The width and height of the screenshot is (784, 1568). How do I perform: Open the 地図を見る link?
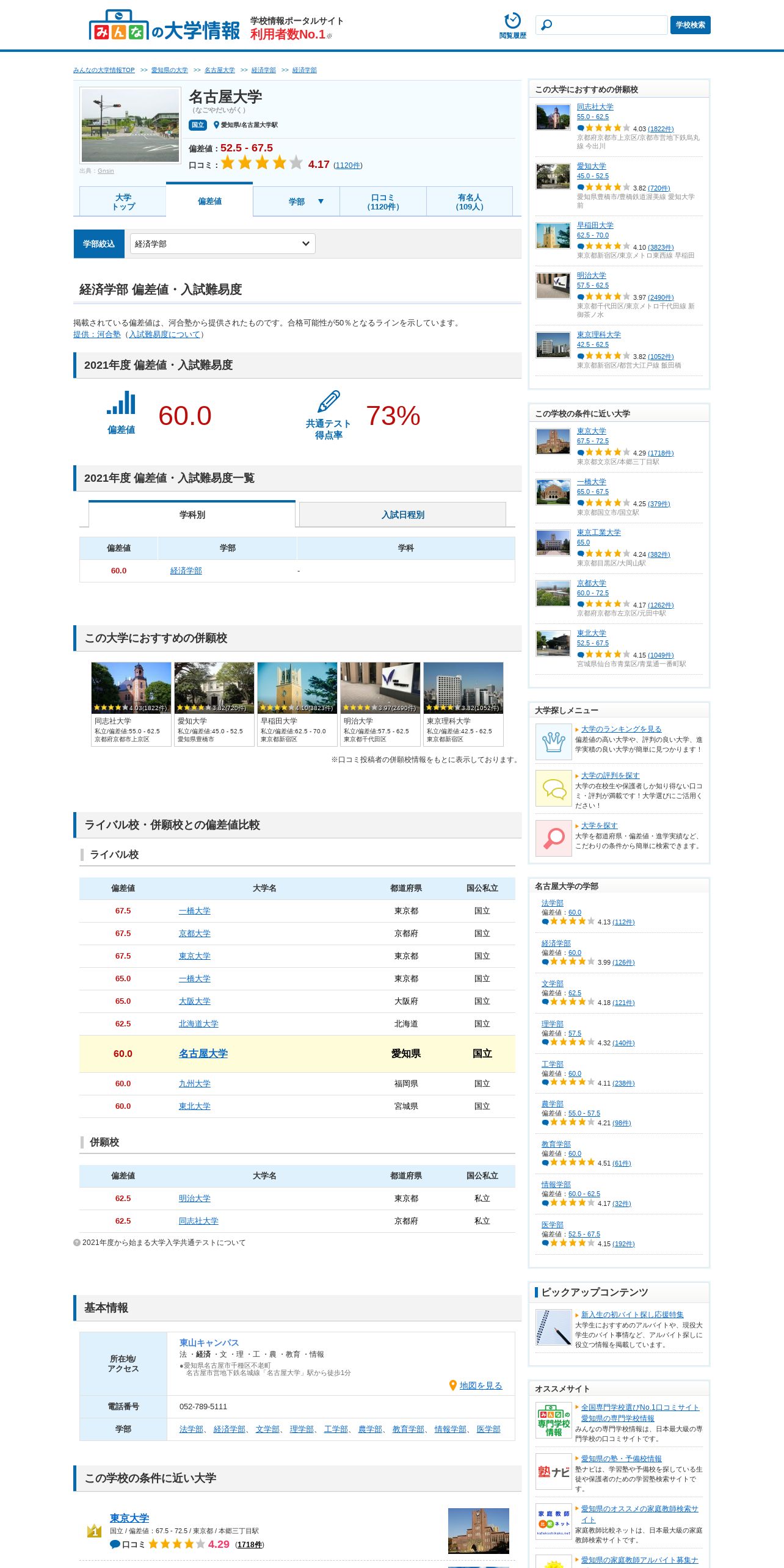(x=481, y=1385)
